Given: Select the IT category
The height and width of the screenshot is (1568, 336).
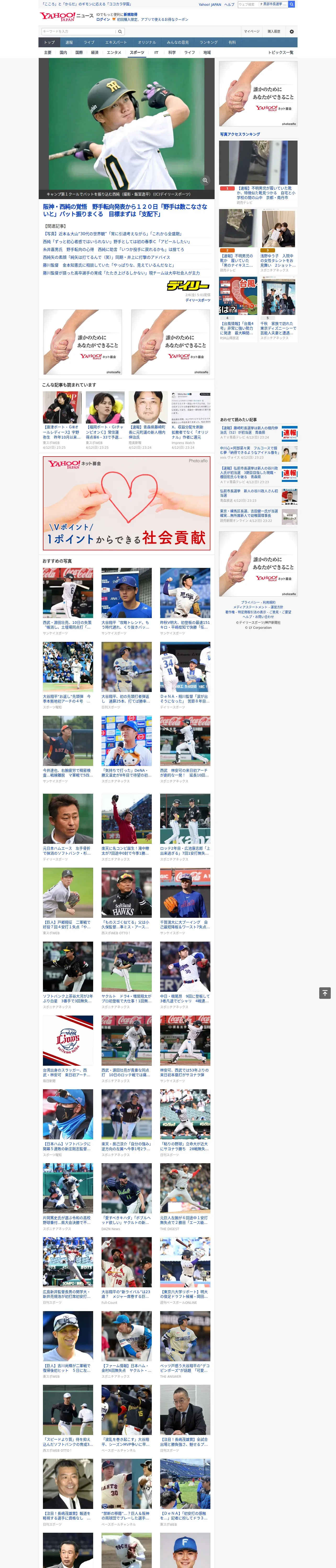Looking at the screenshot, I should point(156,52).
